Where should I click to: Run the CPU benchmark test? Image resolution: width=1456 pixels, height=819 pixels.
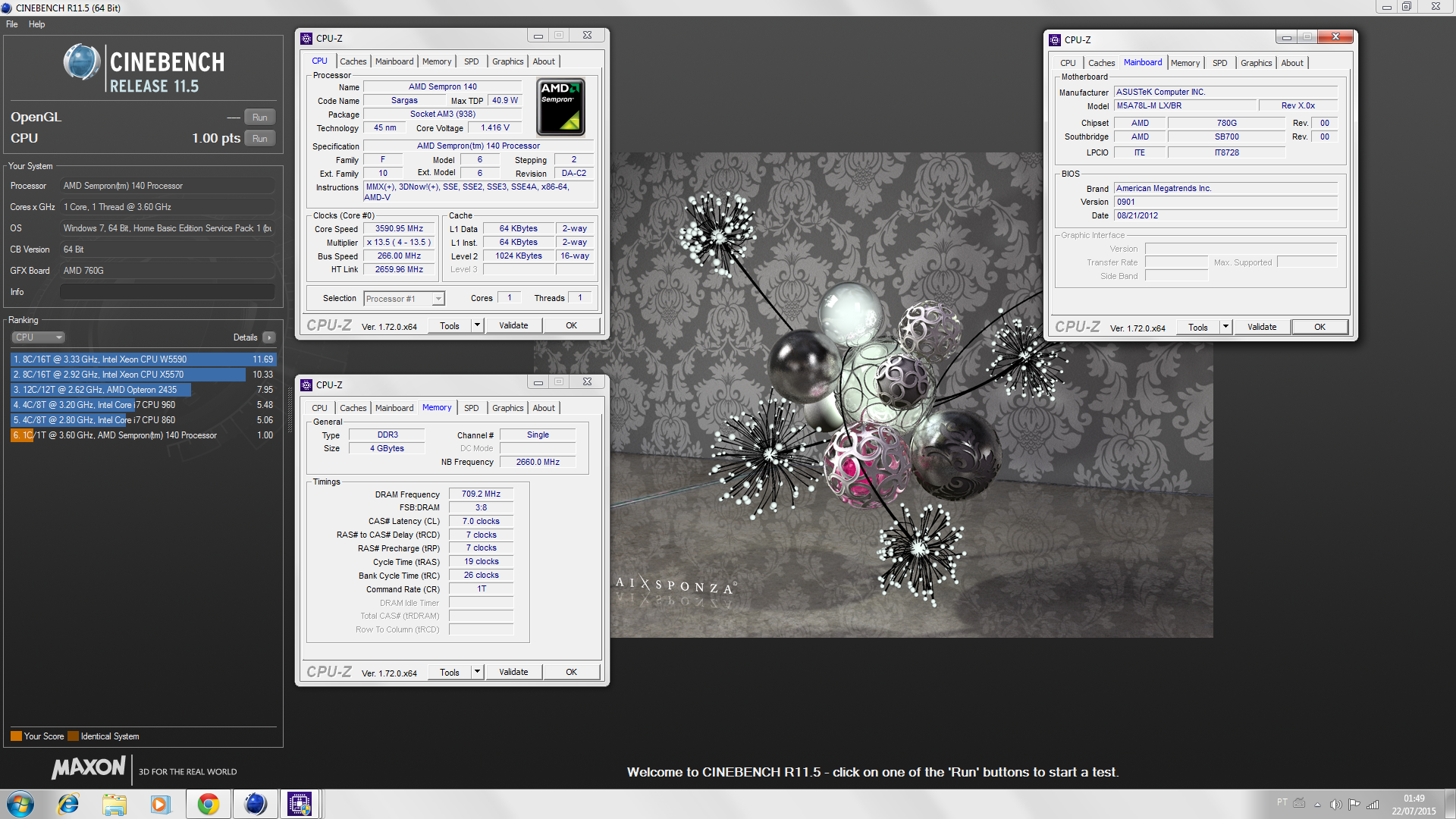259,139
